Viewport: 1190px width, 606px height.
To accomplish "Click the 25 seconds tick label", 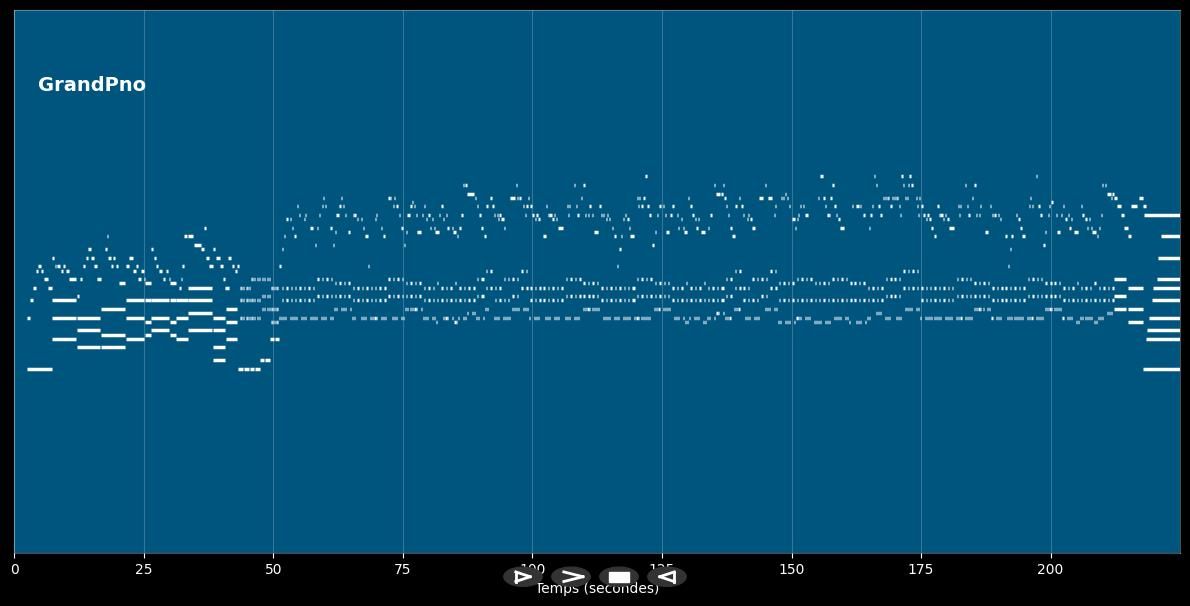I will pyautogui.click(x=144, y=569).
